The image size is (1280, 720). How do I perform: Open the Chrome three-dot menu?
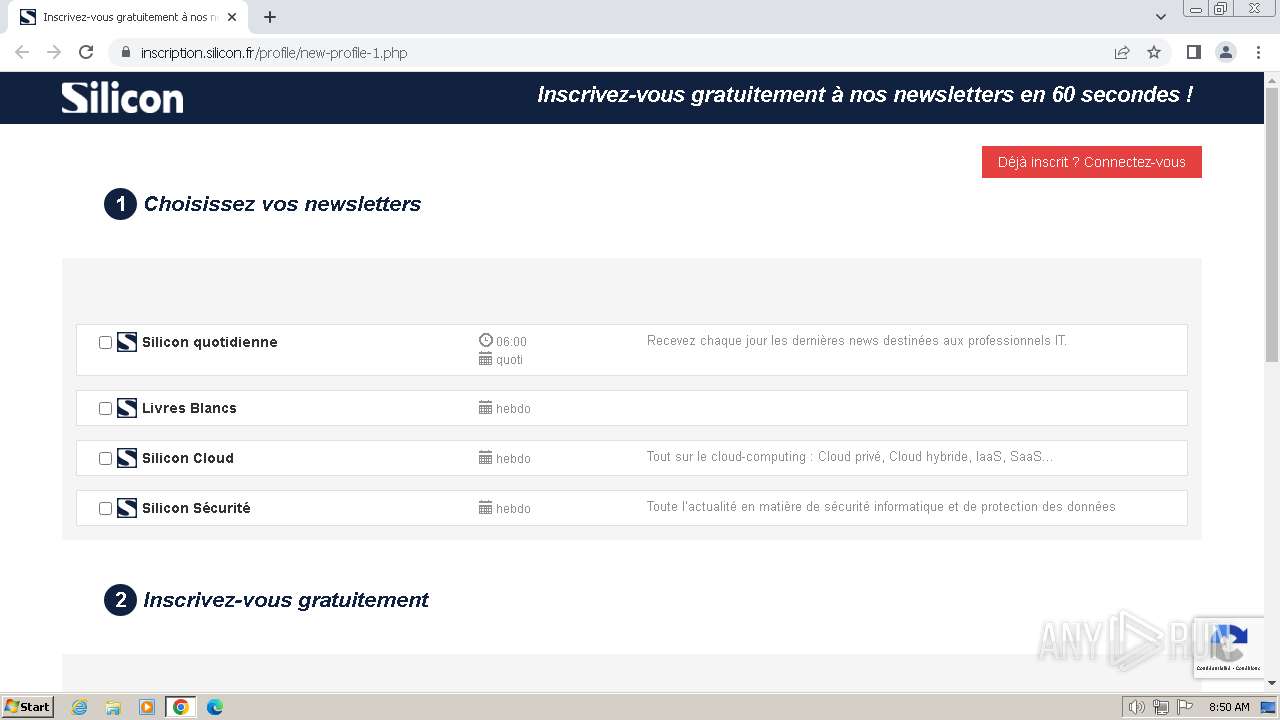1259,52
